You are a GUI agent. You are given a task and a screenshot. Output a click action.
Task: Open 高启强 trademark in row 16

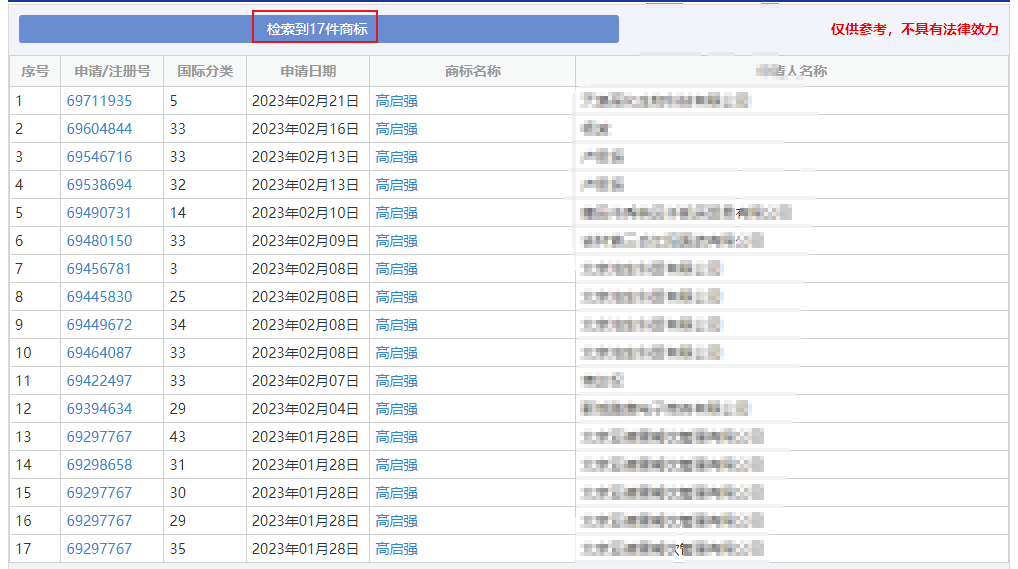coord(397,520)
